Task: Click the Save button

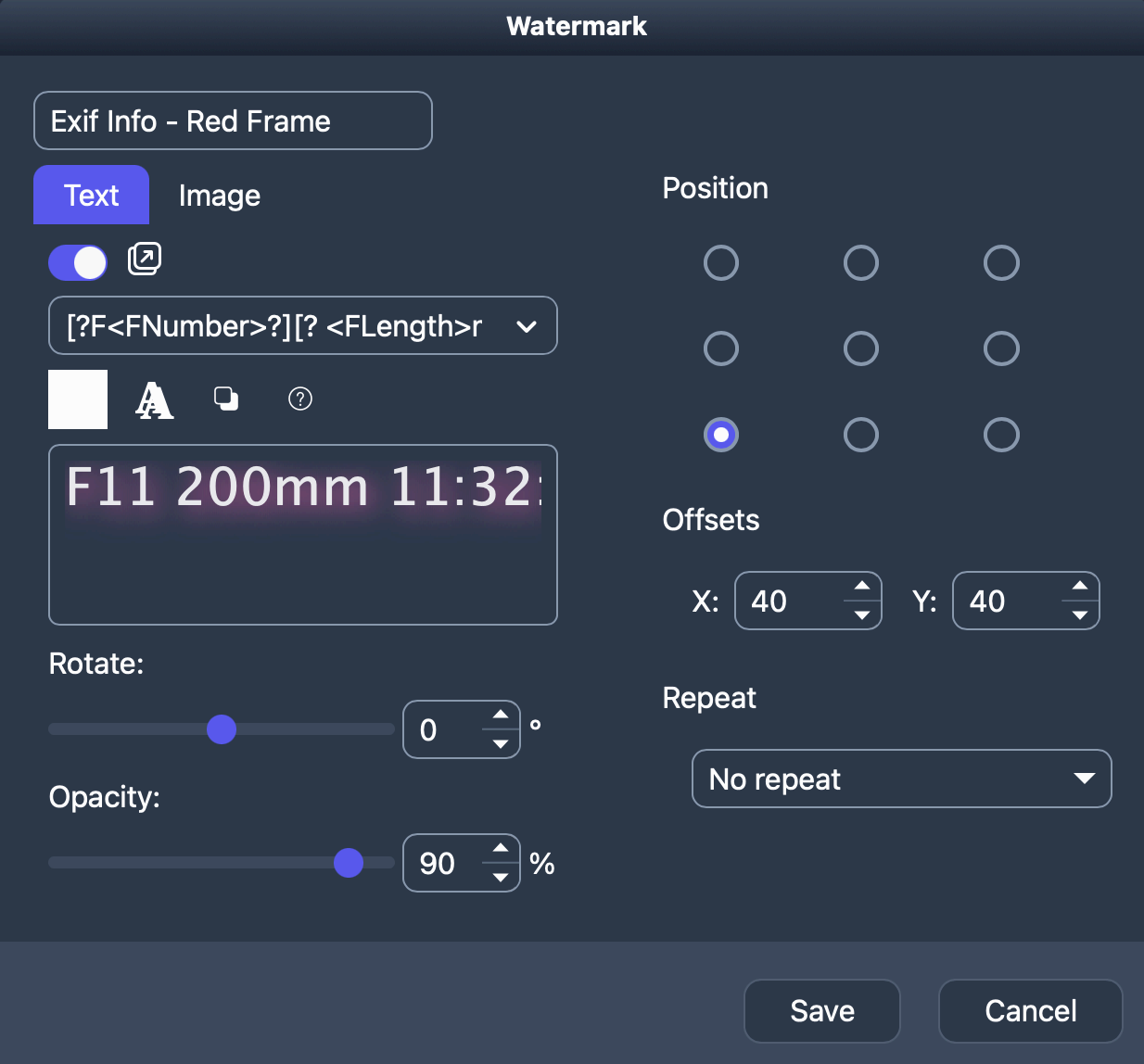Action: (821, 1010)
